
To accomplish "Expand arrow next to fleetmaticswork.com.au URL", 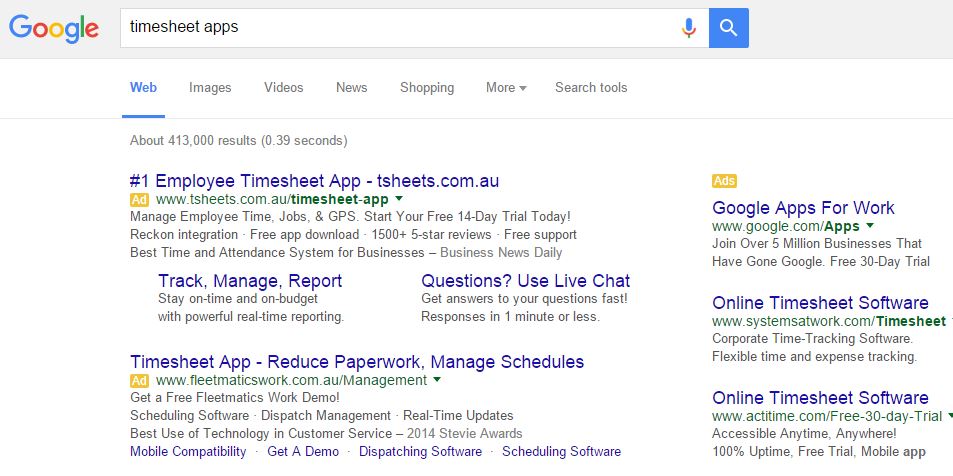I will tap(436, 379).
